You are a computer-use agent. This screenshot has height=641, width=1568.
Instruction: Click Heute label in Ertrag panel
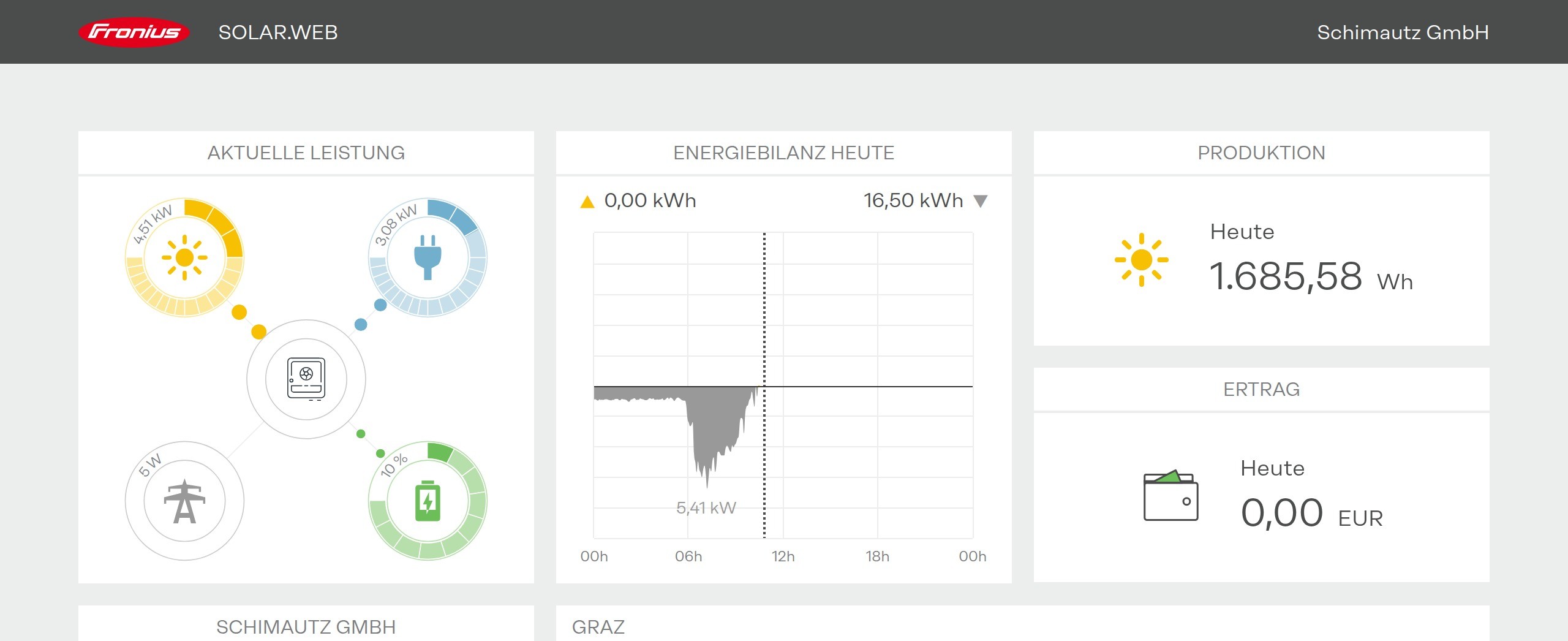1273,468
